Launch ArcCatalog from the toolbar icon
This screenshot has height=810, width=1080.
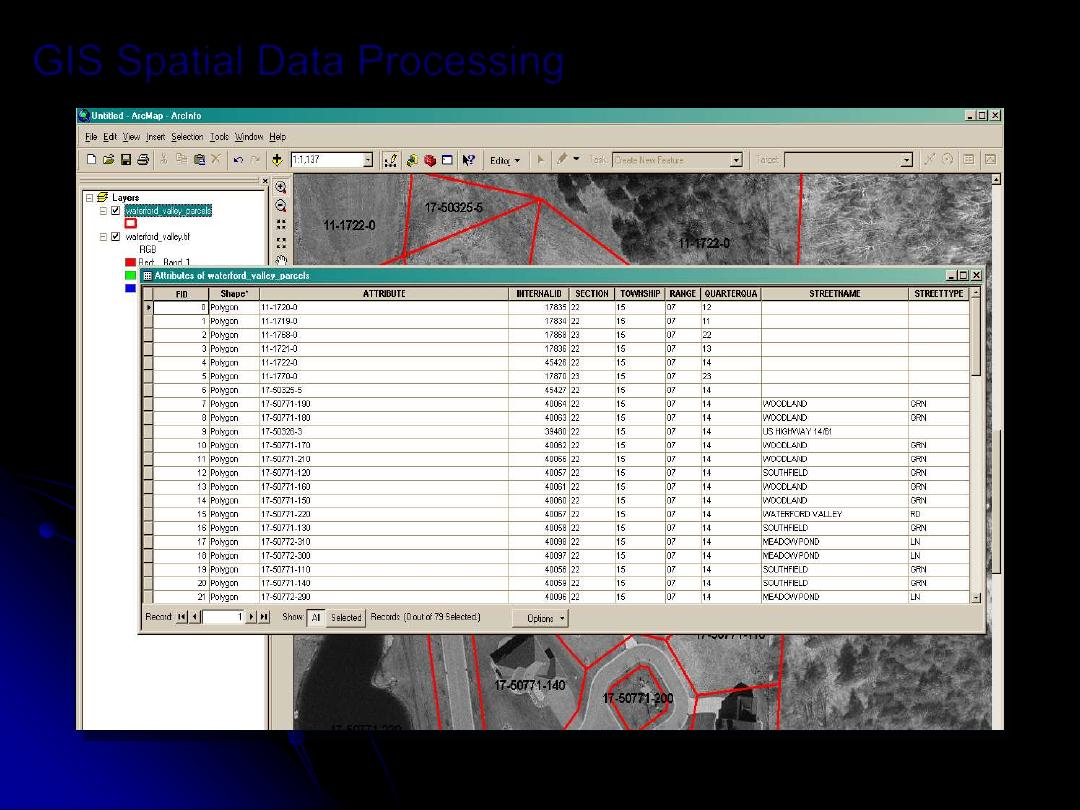pyautogui.click(x=412, y=160)
